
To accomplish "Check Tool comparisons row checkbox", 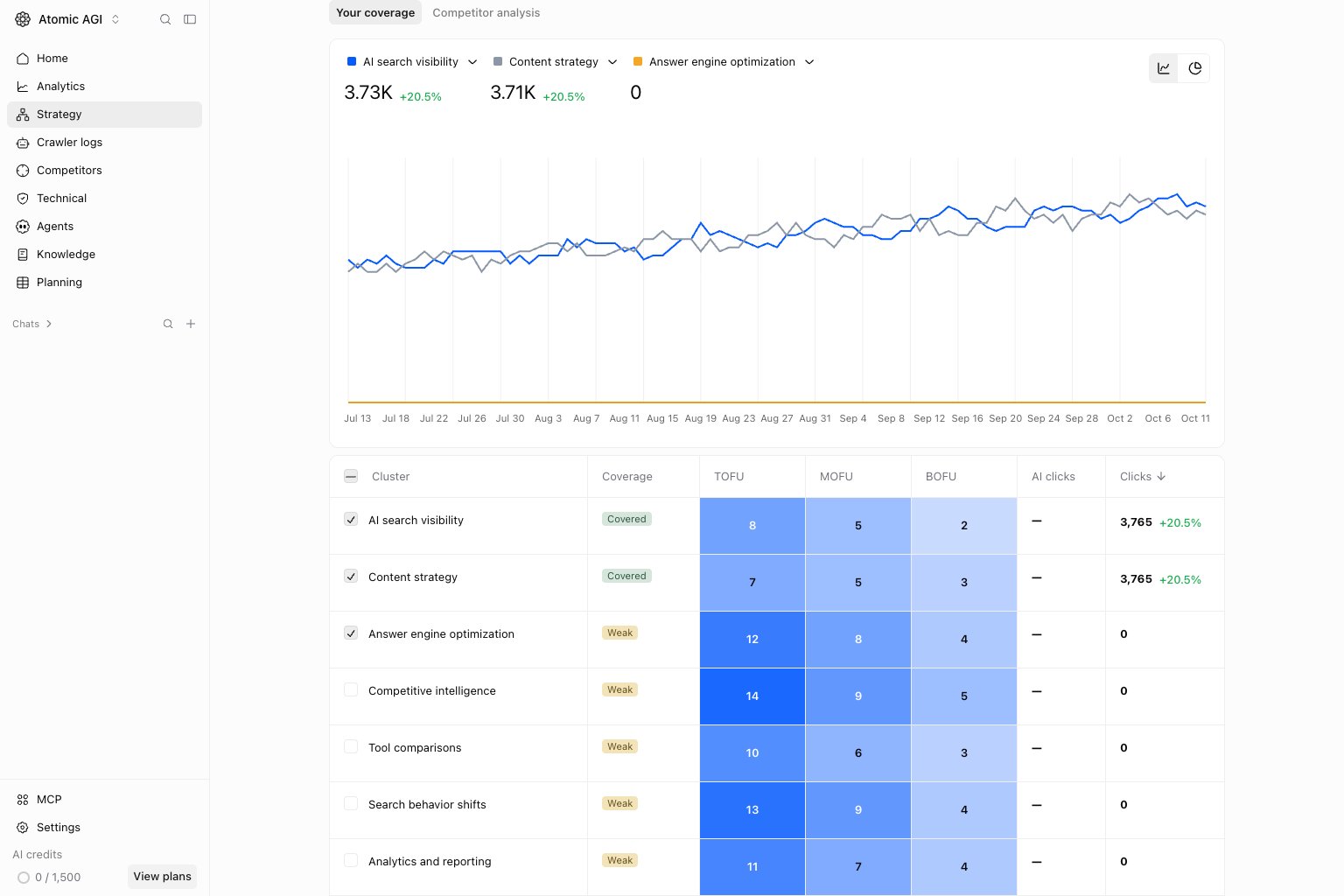I will coord(351,746).
